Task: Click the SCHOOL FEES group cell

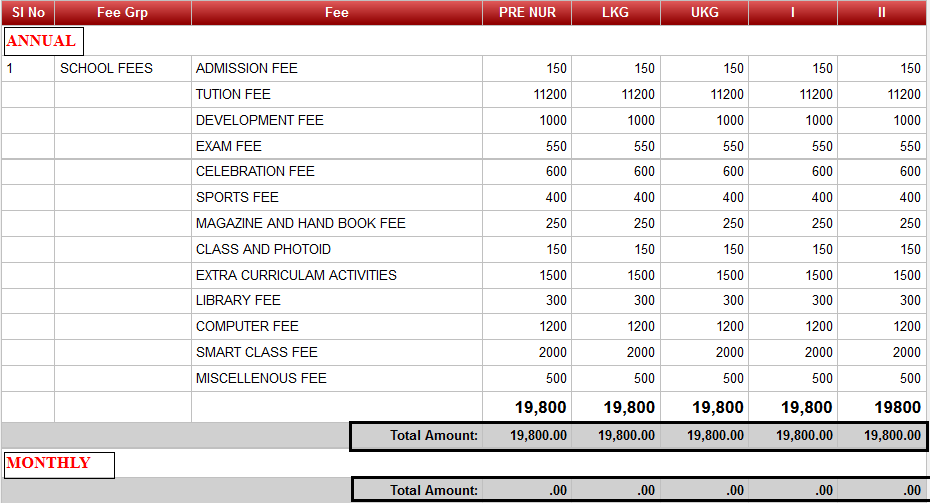Action: click(106, 69)
